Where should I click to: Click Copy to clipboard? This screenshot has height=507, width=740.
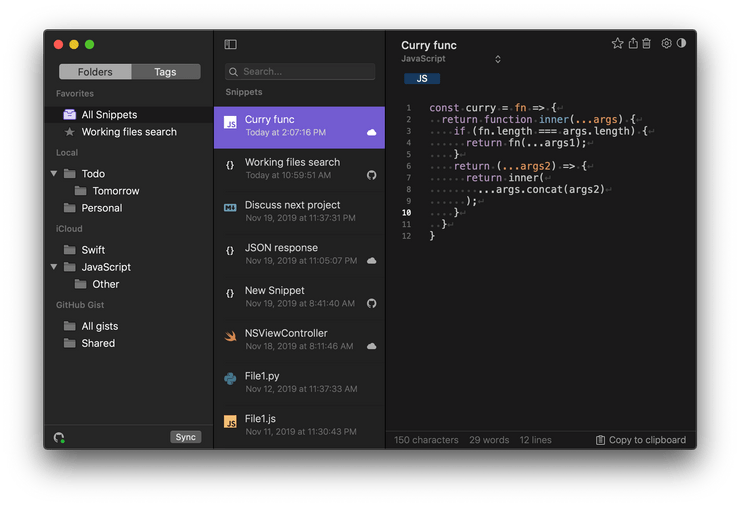641,440
